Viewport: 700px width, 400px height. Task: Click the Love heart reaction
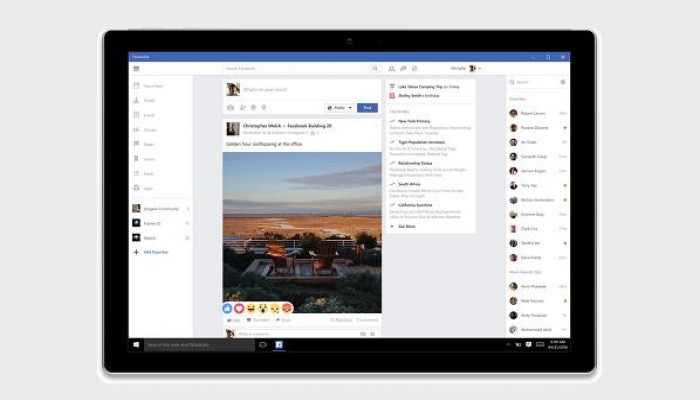[239, 308]
